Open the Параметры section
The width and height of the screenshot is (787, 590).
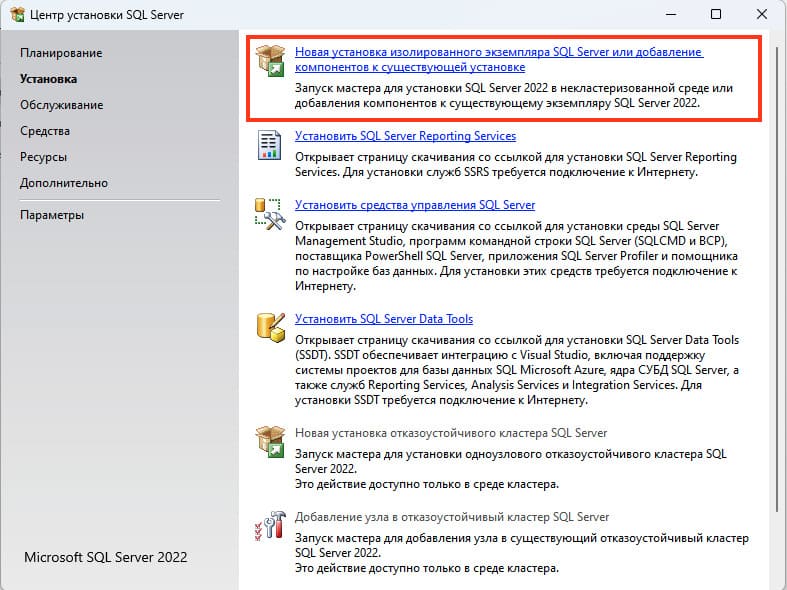(52, 215)
